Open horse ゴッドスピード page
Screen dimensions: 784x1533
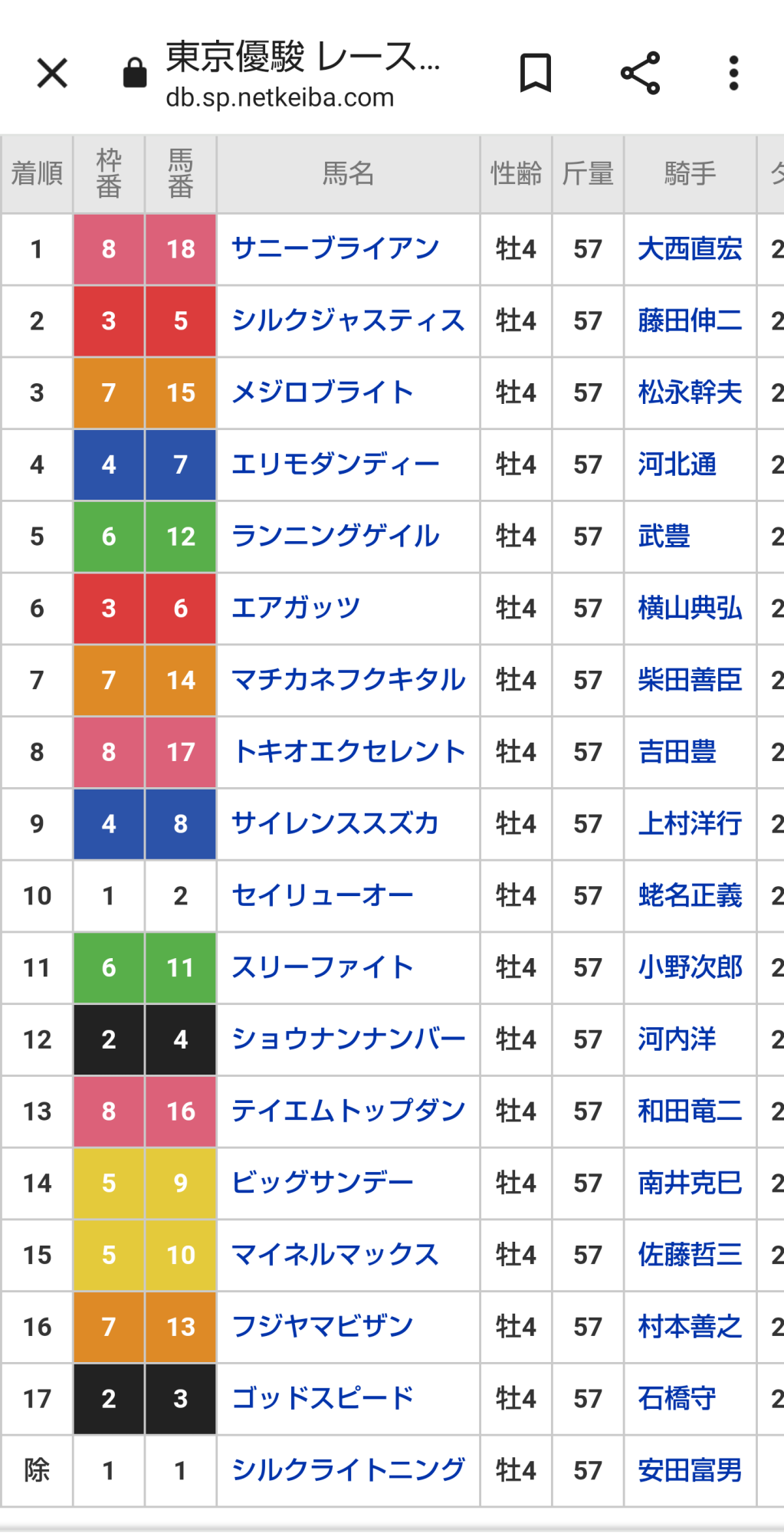click(322, 1399)
